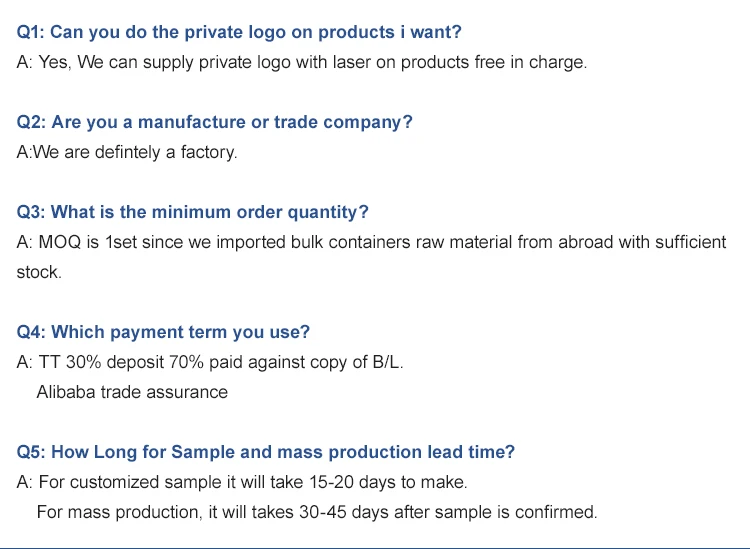The height and width of the screenshot is (549, 750).
Task: Click the "MOQ is 1set" answer line
Action: (x=371, y=242)
